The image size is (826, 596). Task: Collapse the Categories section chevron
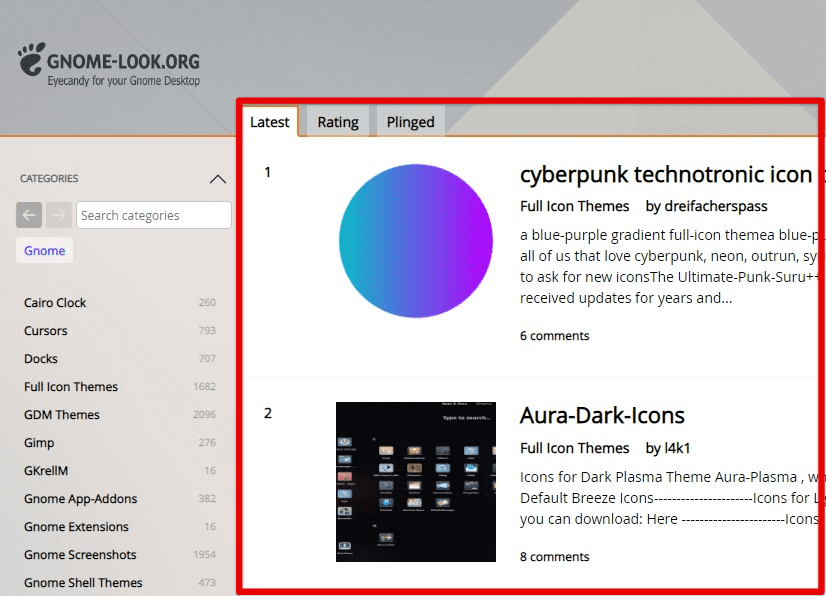click(x=218, y=179)
